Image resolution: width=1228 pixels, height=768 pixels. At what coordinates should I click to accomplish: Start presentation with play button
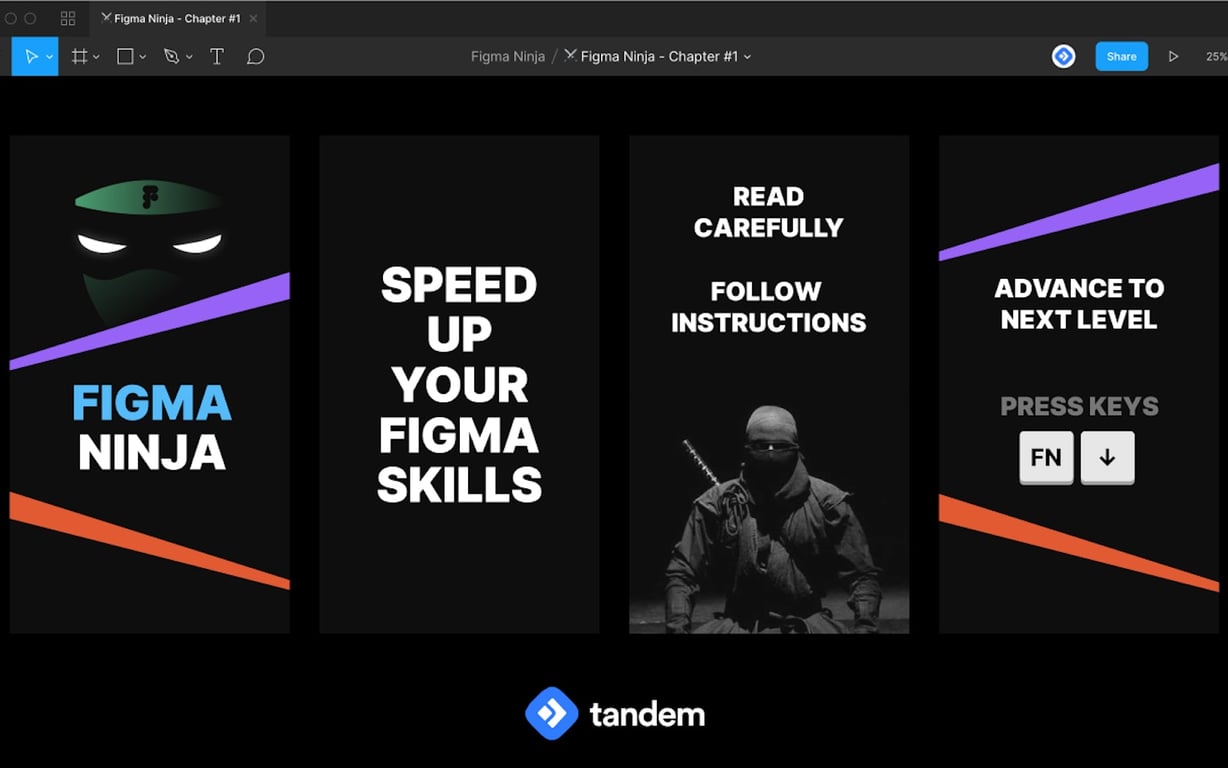pyautogui.click(x=1174, y=57)
